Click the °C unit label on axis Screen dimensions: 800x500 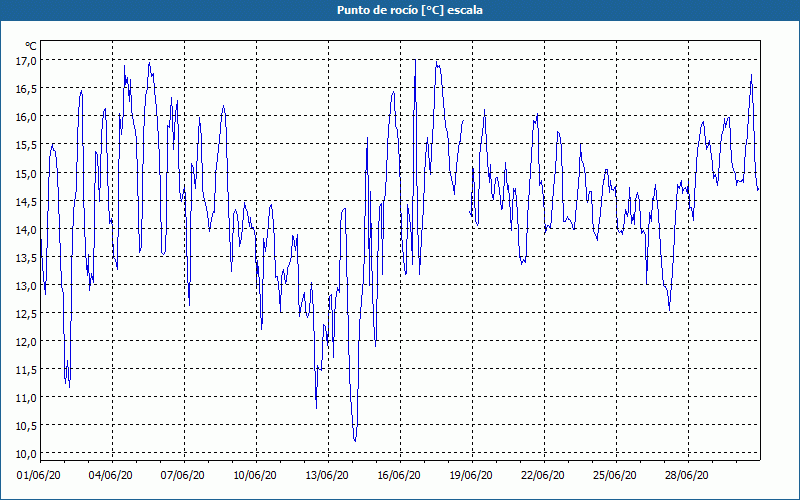click(31, 46)
